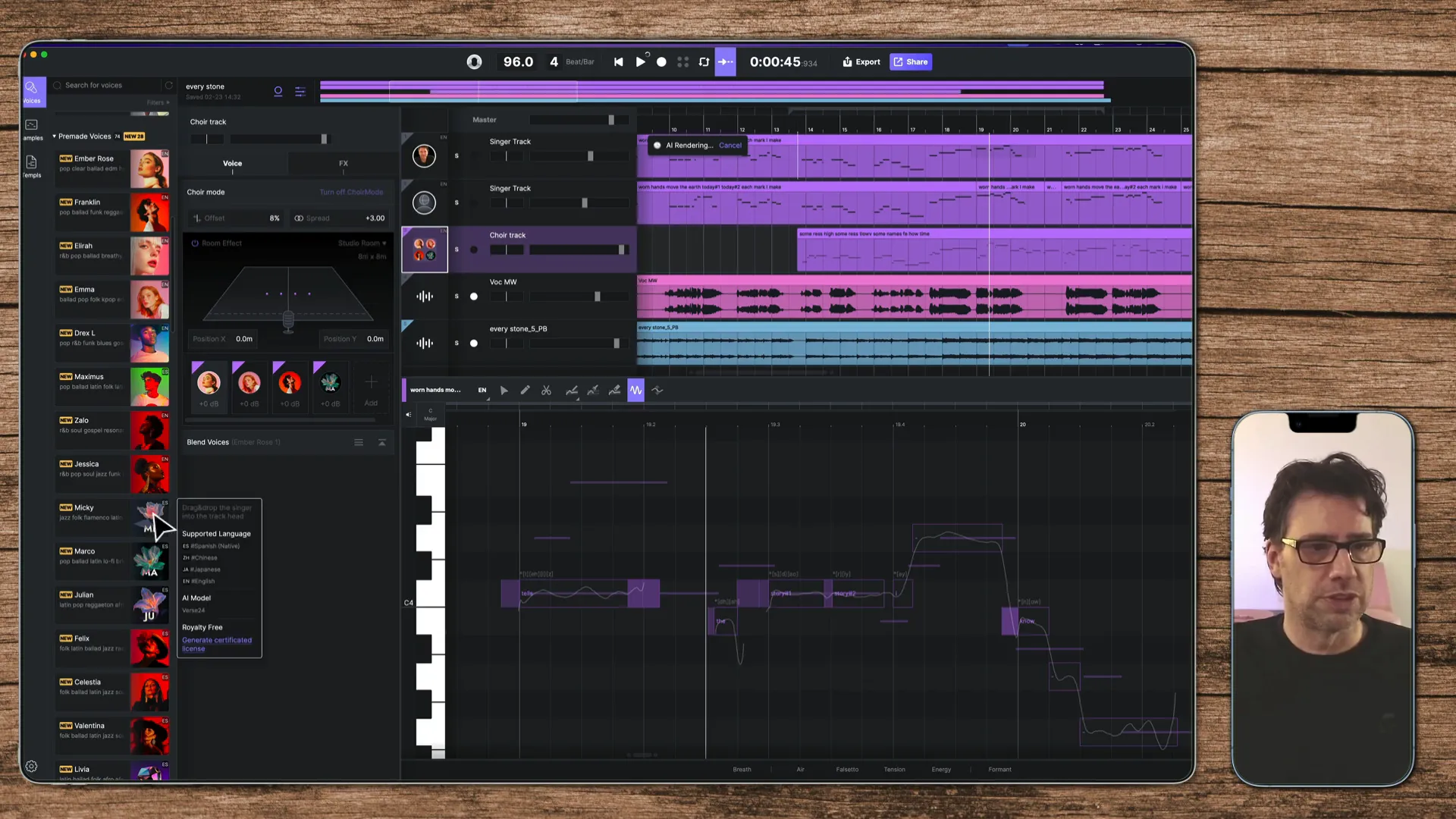Viewport: 1456px width, 819px height.
Task: Cancel the AI Rendering process
Action: pyautogui.click(x=730, y=146)
